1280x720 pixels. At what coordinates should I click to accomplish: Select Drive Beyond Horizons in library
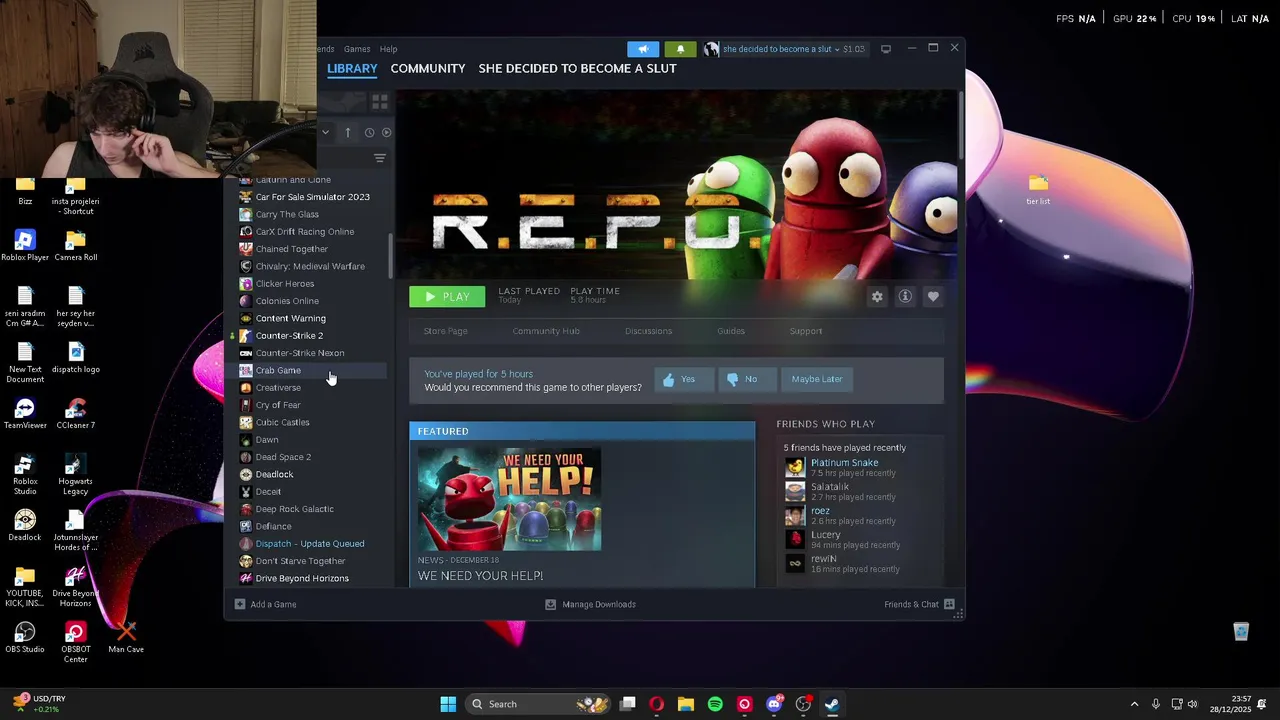[x=312, y=578]
